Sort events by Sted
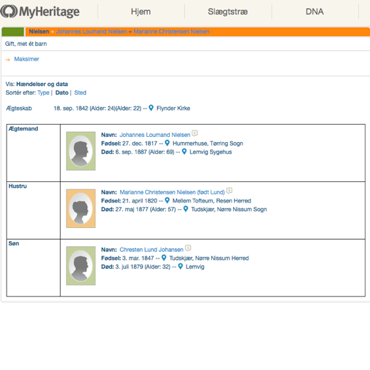The width and height of the screenshot is (370, 370). pos(80,93)
